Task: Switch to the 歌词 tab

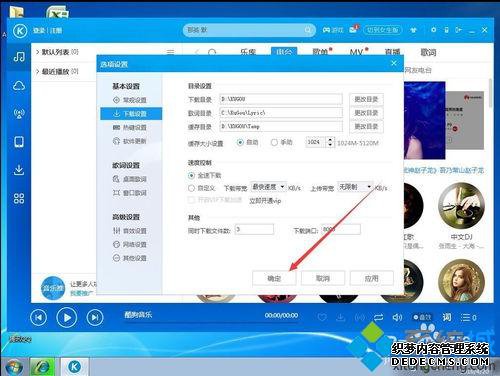Action: (x=428, y=52)
